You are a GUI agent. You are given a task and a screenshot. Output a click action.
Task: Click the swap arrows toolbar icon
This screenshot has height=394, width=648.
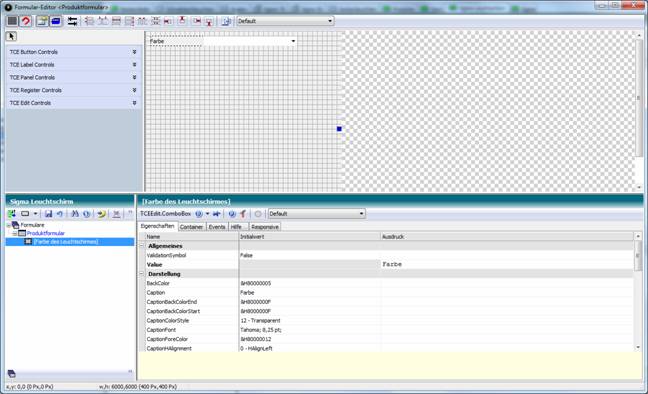pos(72,21)
